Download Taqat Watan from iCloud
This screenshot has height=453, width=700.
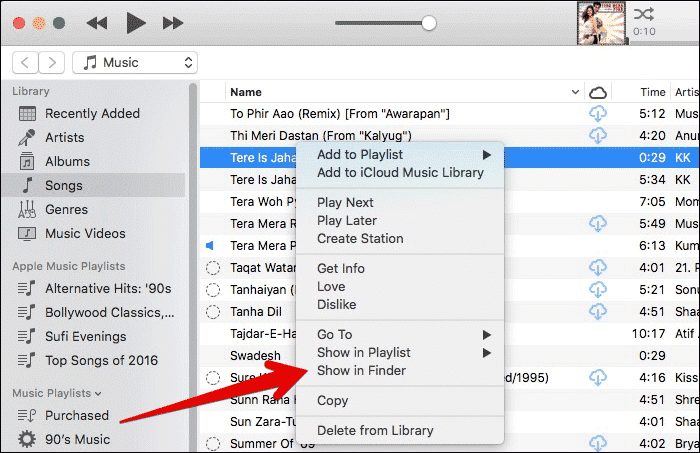(x=597, y=267)
